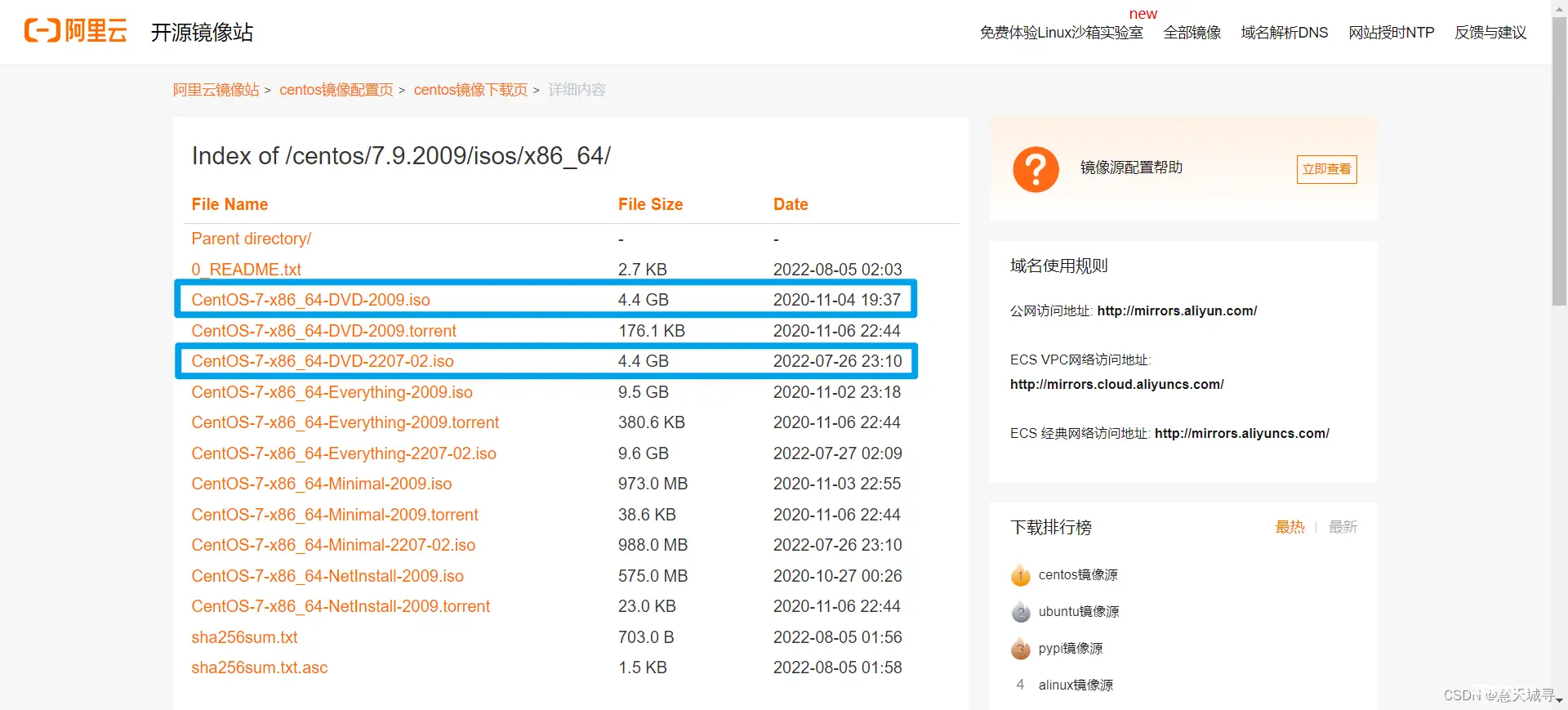
Task: Open the 反馈与建议 menu item
Action: pyautogui.click(x=1490, y=33)
